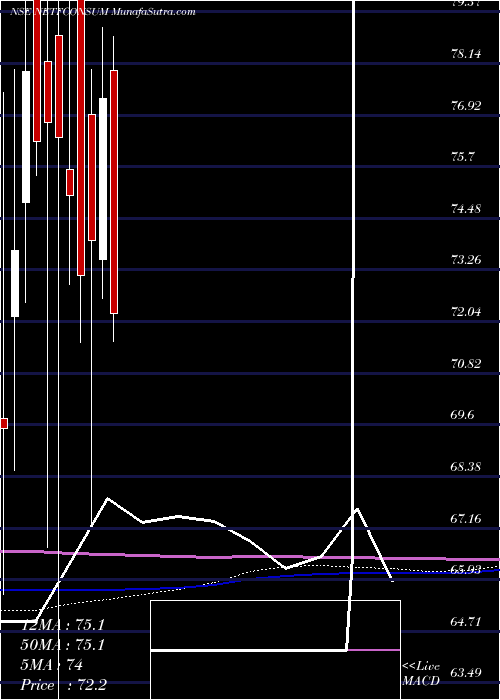Click the 70.82 price axis label
Screen dimensions: 500x700
tap(466, 363)
